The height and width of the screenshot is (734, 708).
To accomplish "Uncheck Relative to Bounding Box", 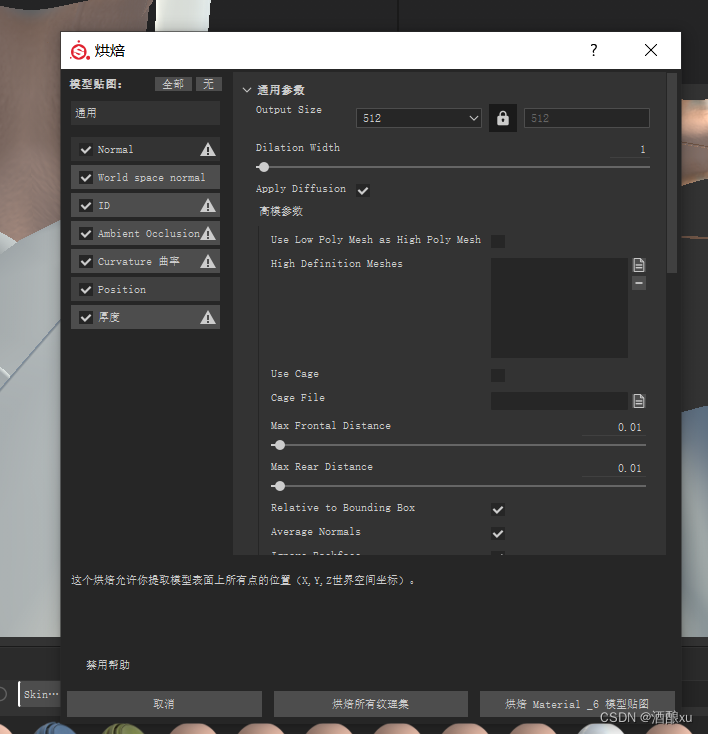I will coord(498,510).
